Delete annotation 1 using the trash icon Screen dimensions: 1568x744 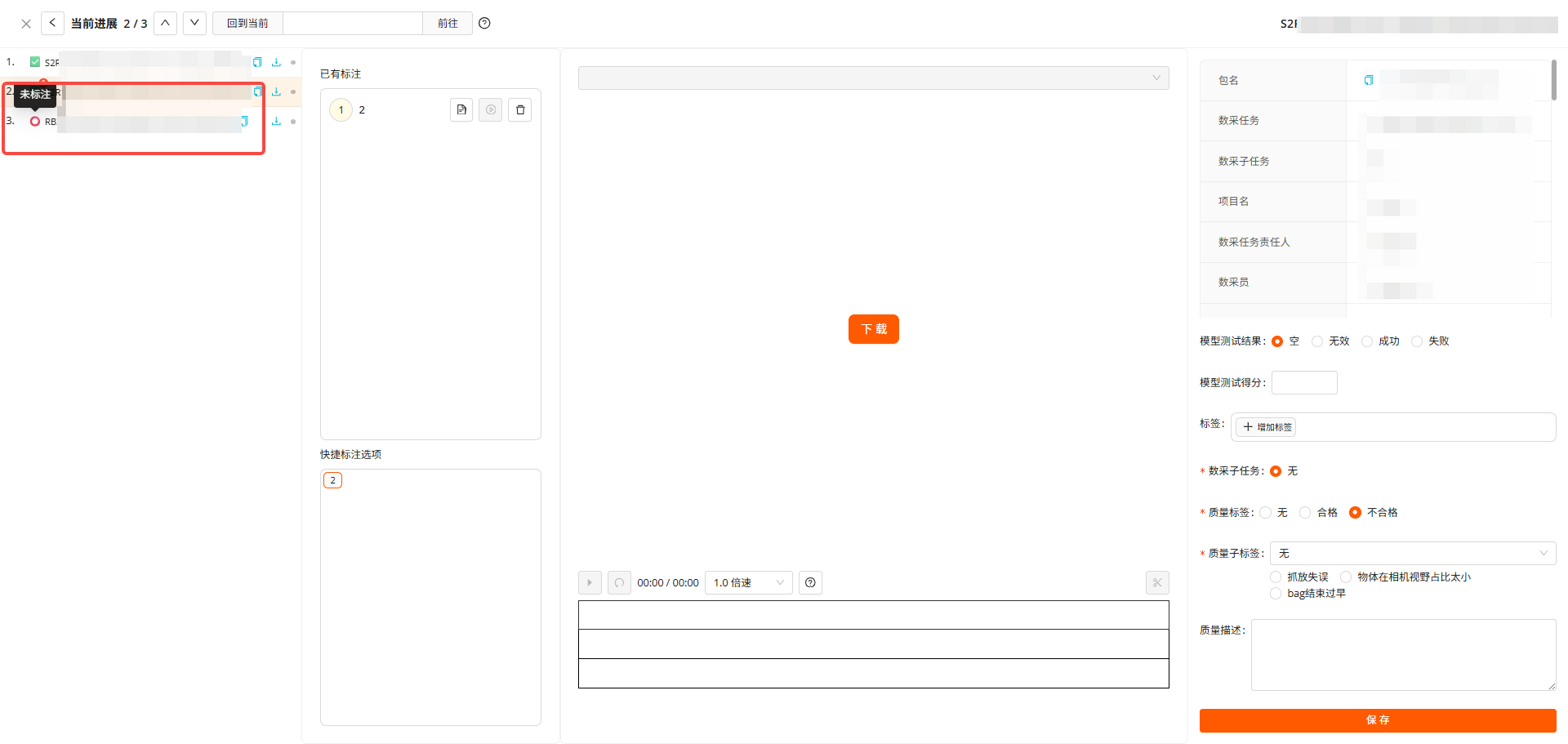click(519, 110)
